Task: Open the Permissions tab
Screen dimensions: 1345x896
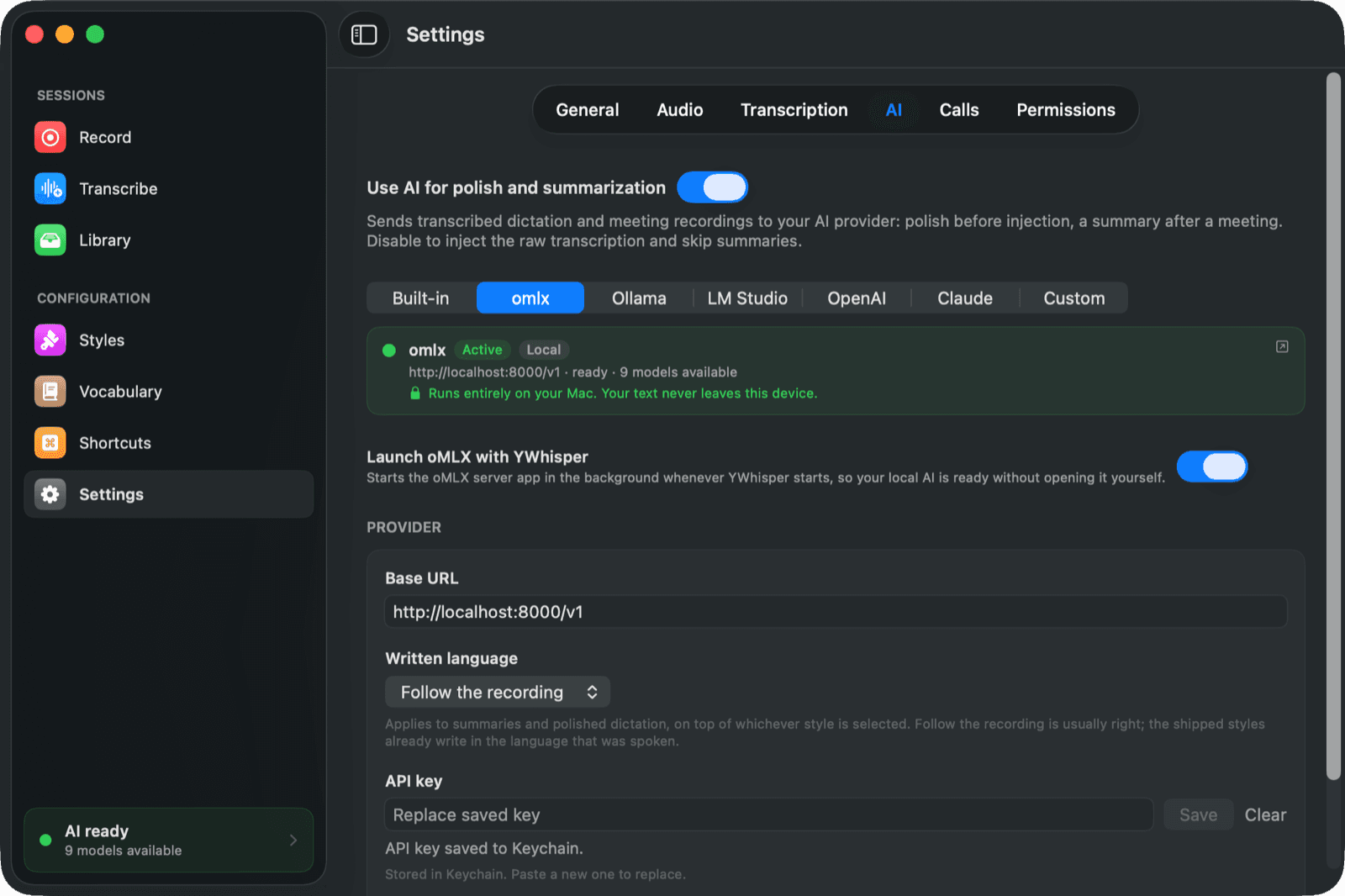Action: click(1065, 110)
